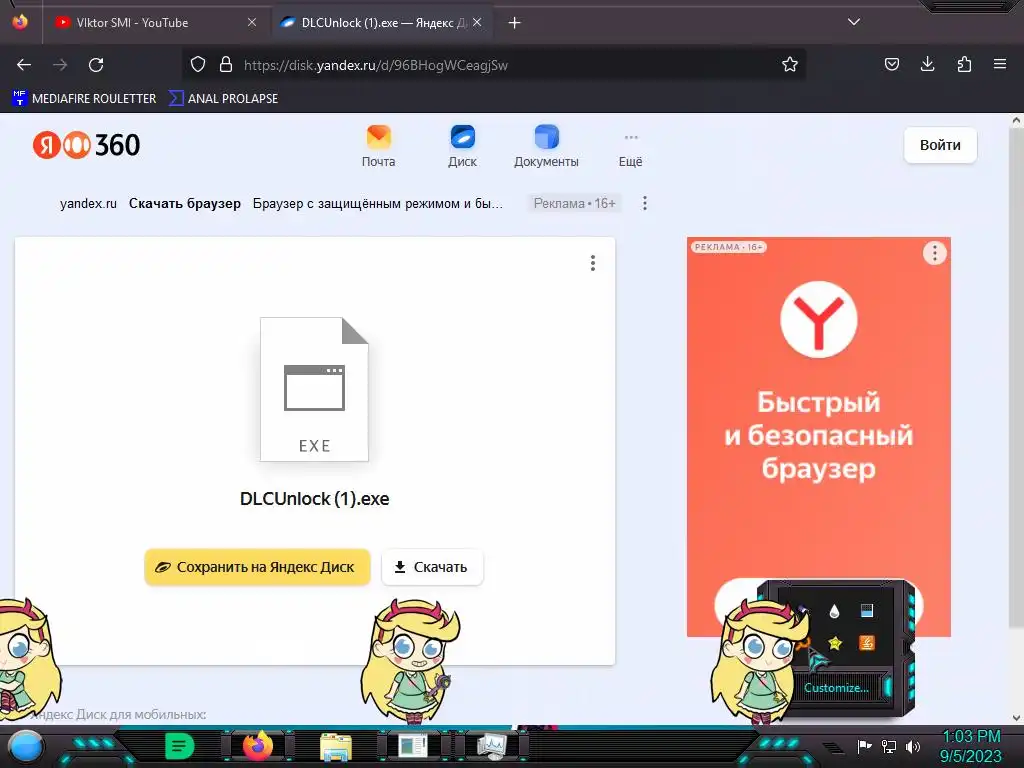Open the file card three-dot menu
This screenshot has height=768, width=1024.
[x=592, y=263]
